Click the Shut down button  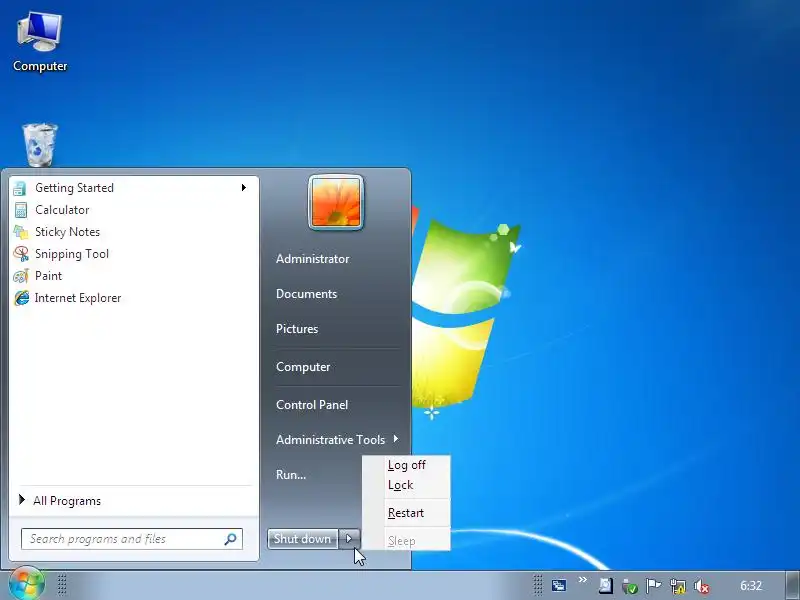click(302, 539)
